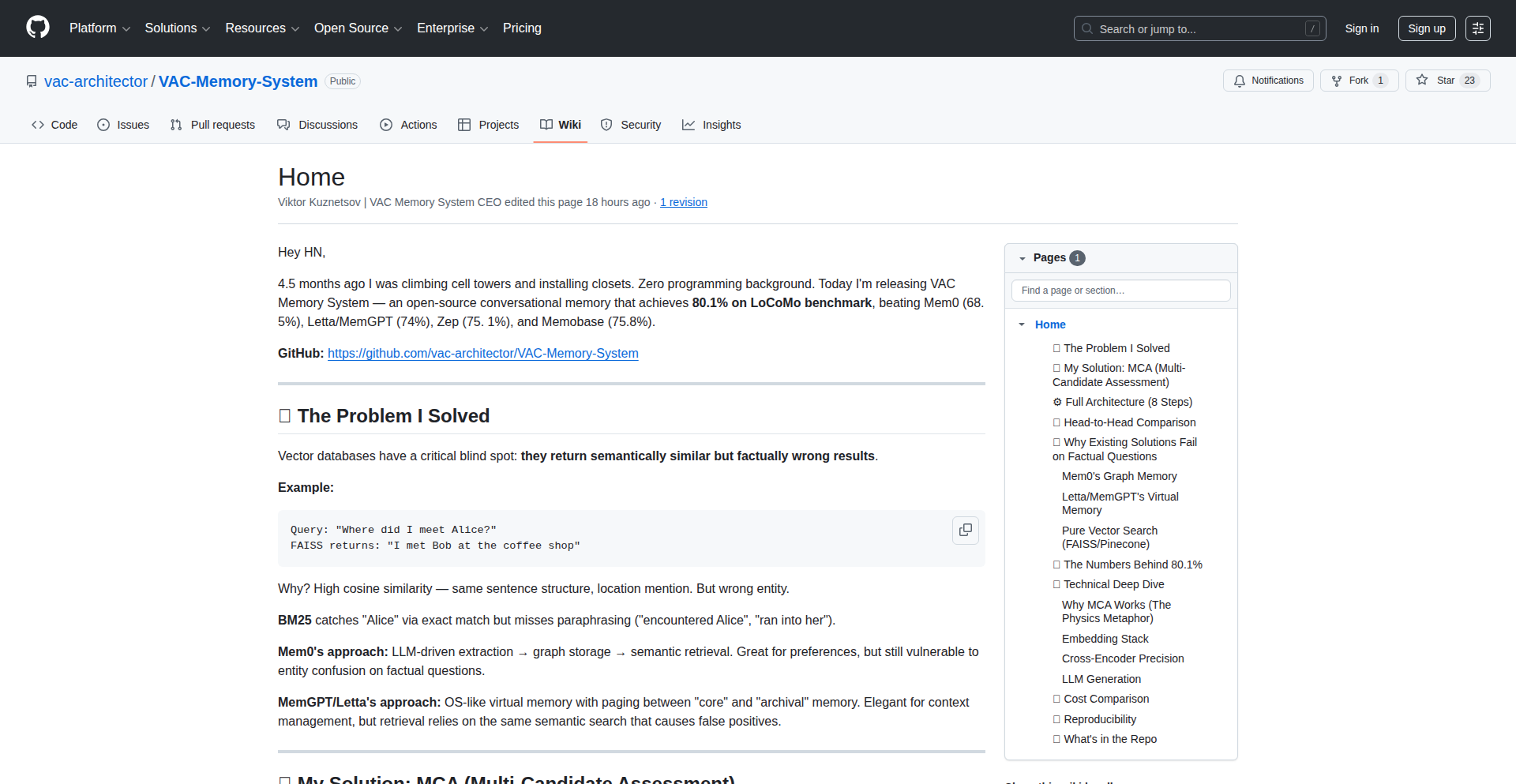The height and width of the screenshot is (784, 1516).
Task: Click the Sign up button
Action: (1427, 28)
